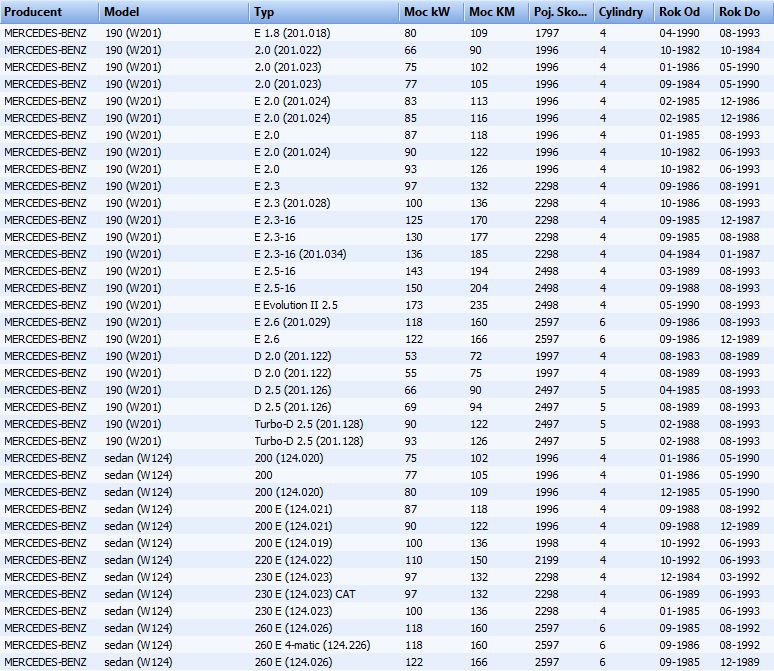Click the Rok Do column header
774x671 pixels.
744,12
